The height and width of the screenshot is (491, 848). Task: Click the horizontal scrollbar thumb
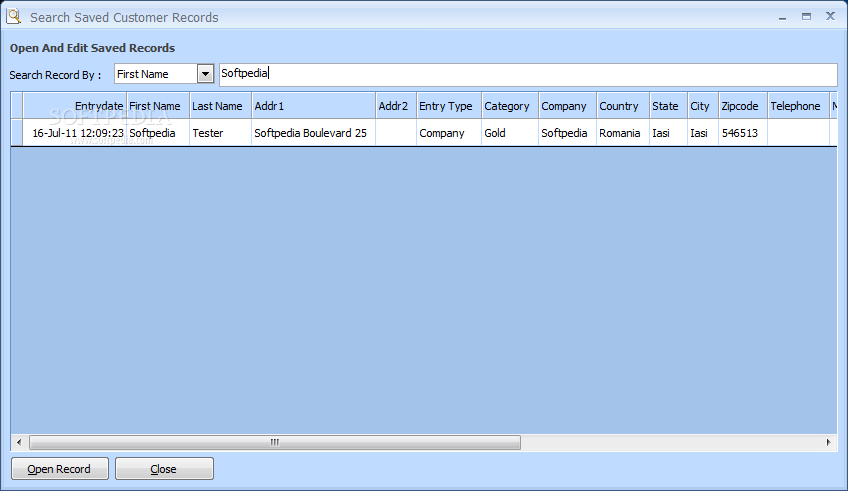(275, 442)
